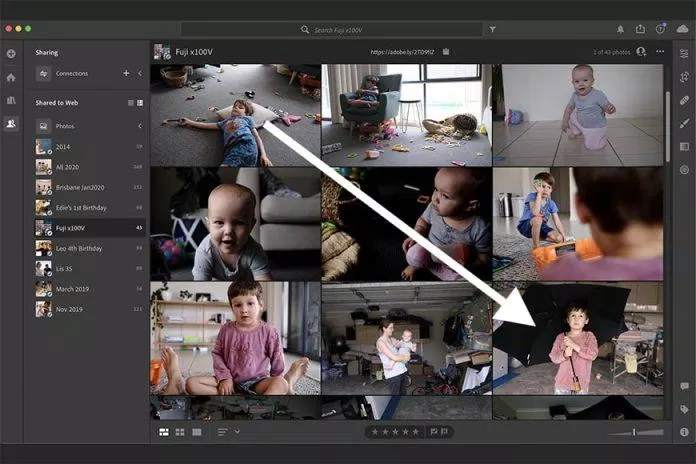Flag photo as Picked
696x464 pixels.
coord(434,432)
